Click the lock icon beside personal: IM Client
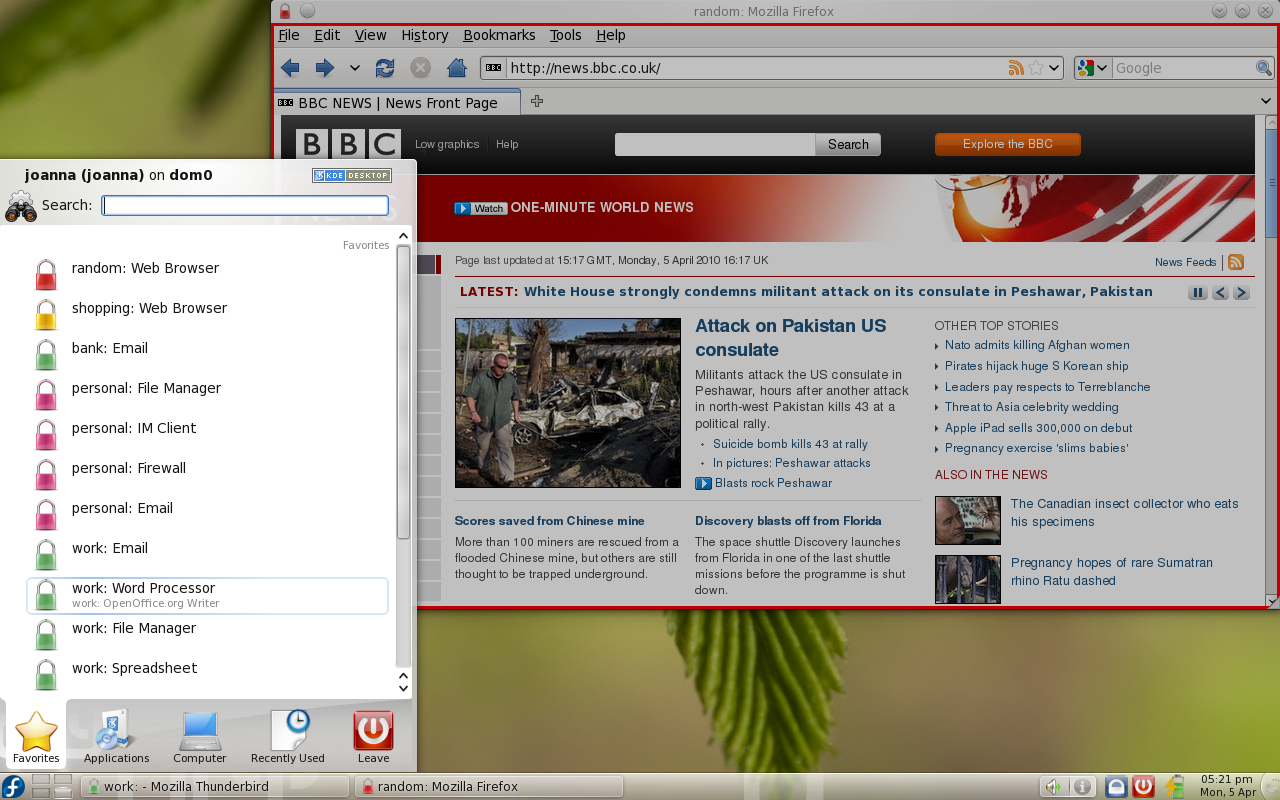 [x=46, y=434]
